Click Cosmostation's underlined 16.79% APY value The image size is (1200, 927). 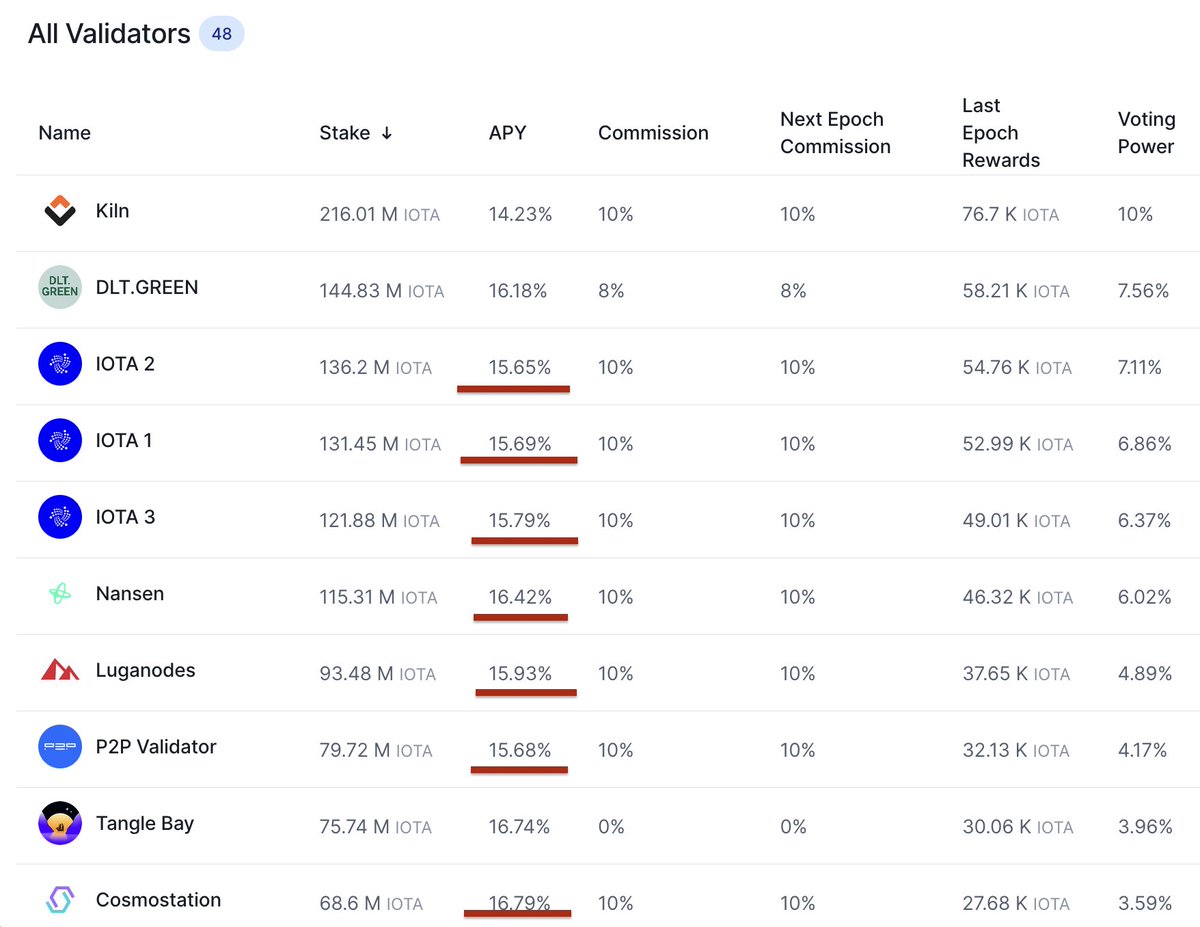click(x=517, y=899)
